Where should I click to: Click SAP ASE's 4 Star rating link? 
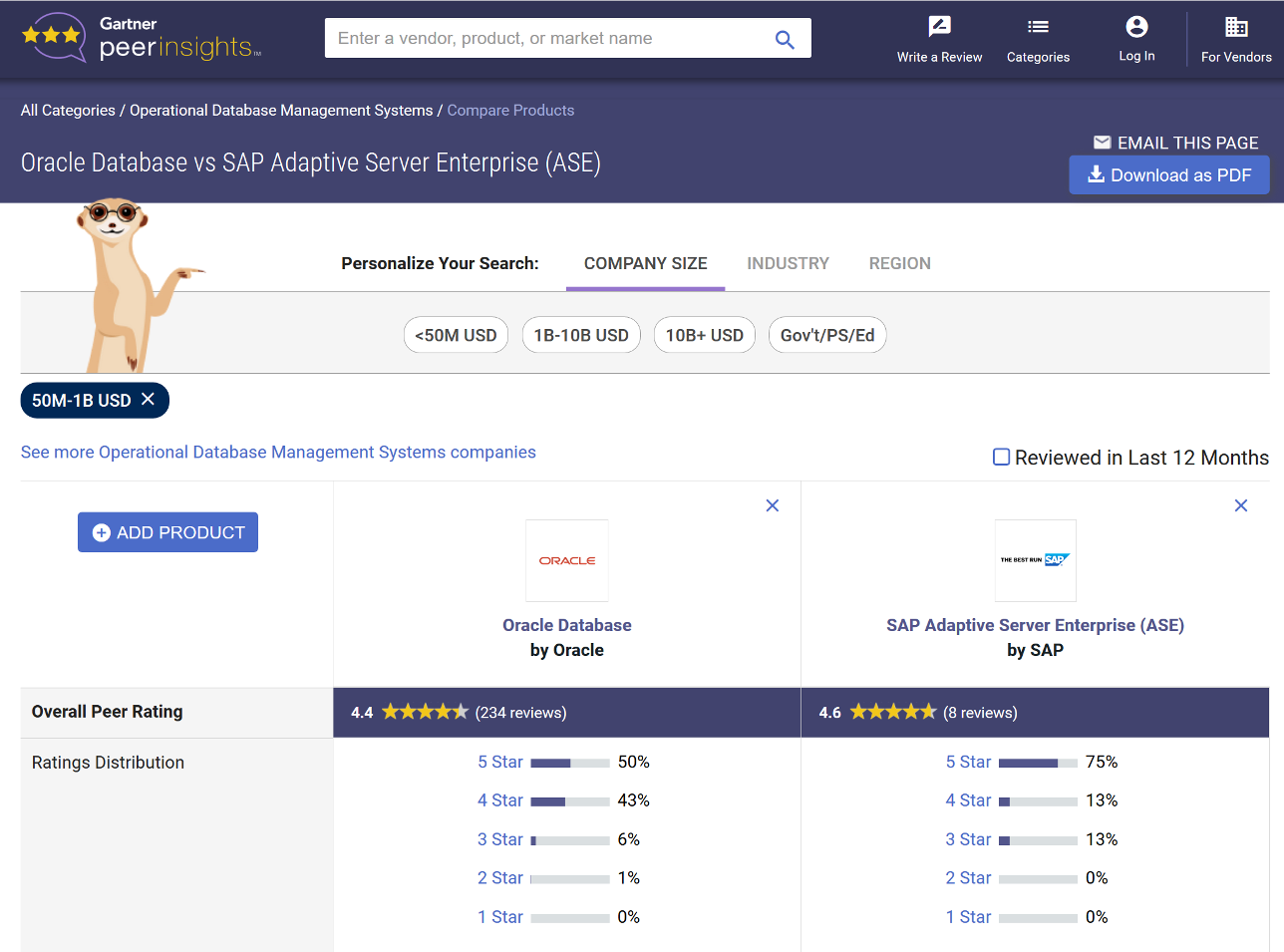(969, 800)
